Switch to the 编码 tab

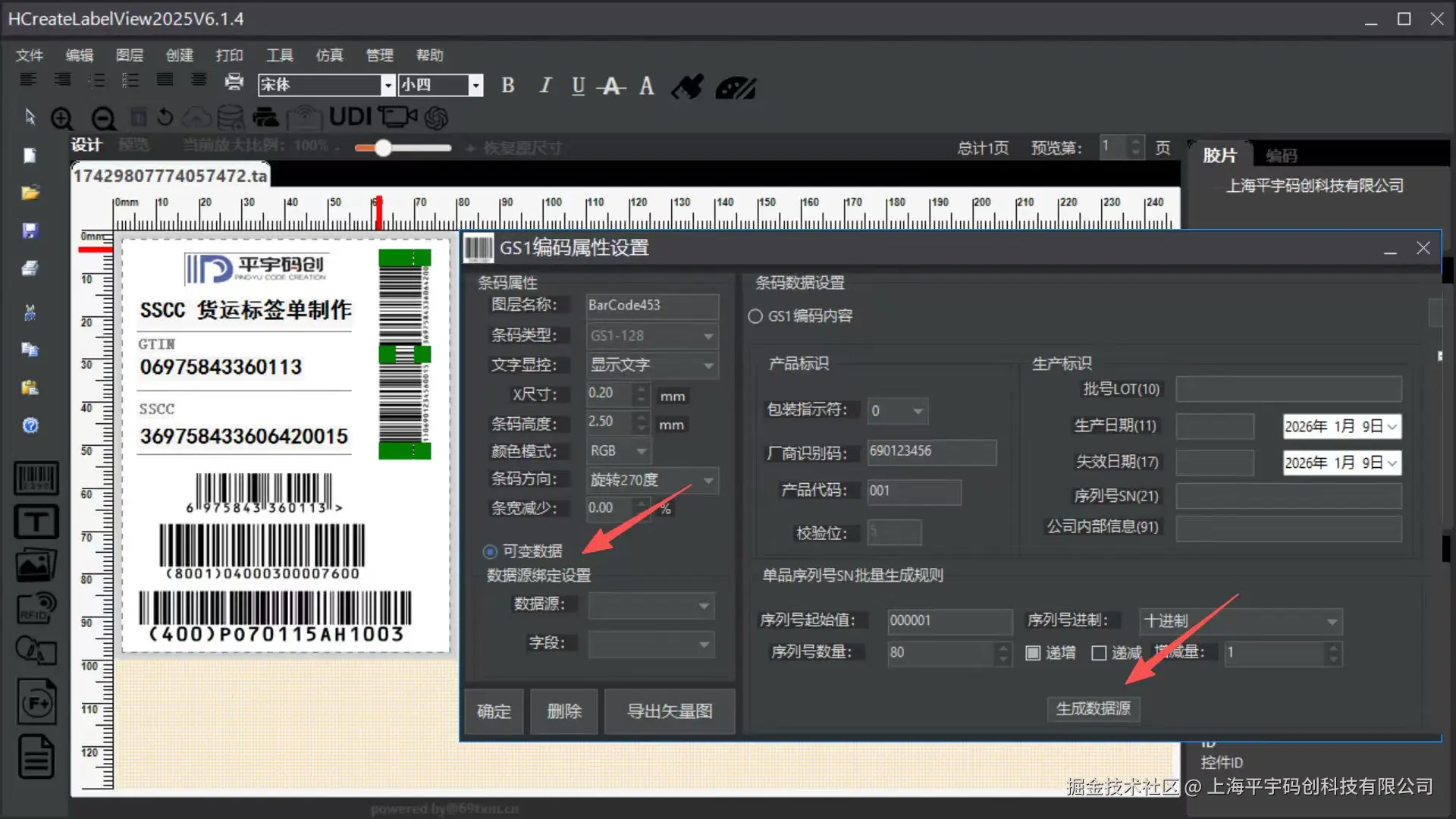[1281, 155]
